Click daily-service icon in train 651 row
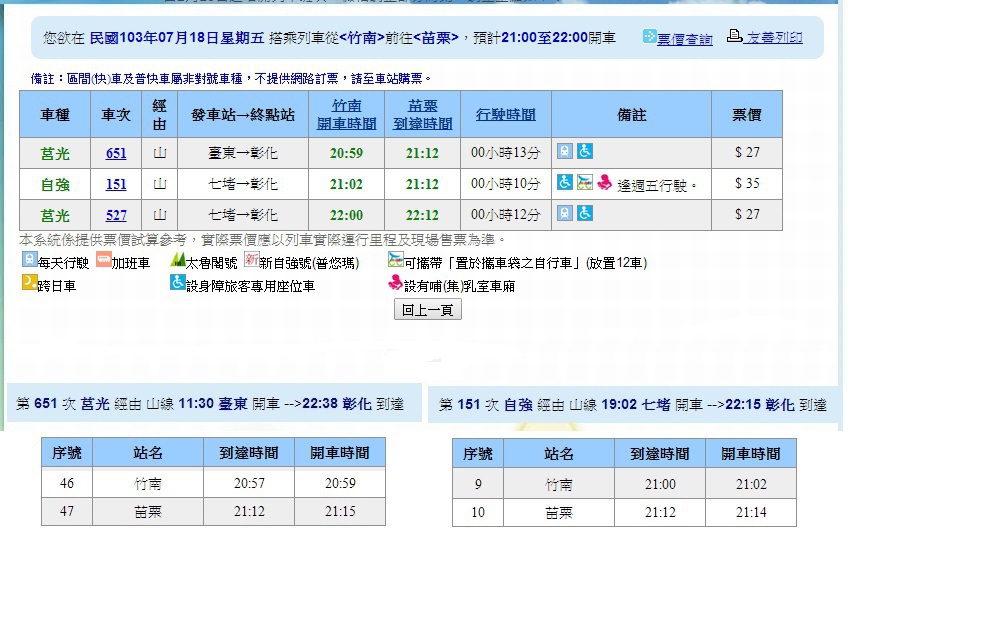This screenshot has width=1008, height=630. click(x=564, y=151)
